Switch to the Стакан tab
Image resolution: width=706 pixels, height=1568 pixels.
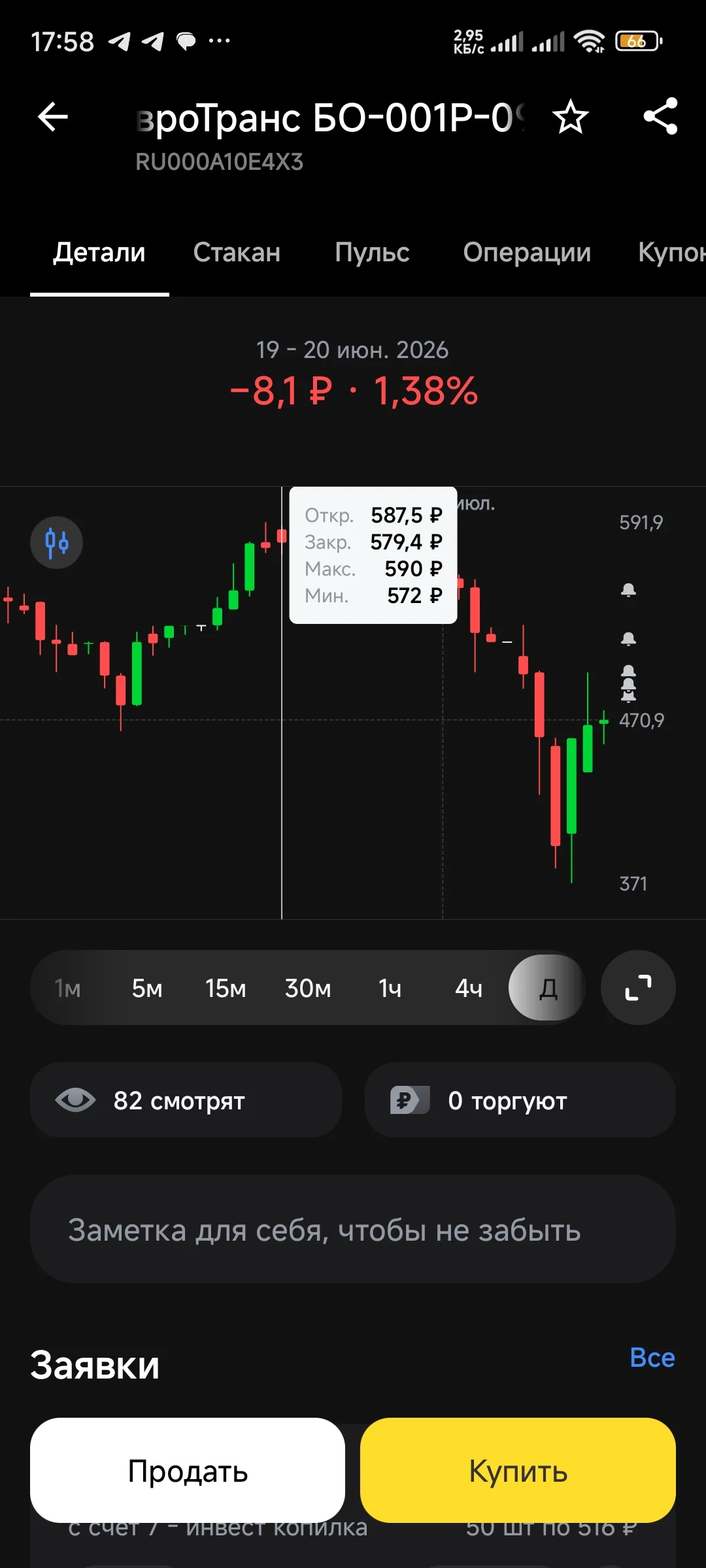point(237,252)
